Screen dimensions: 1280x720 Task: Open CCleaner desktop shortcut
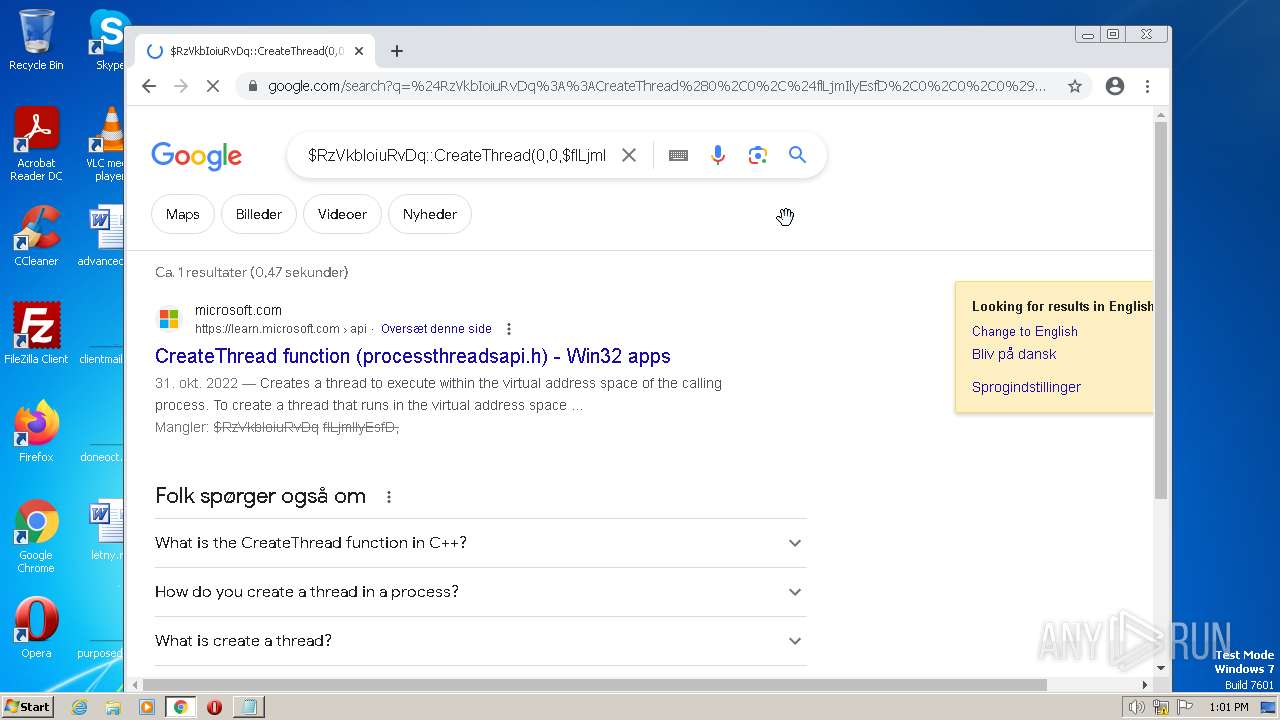tap(36, 236)
